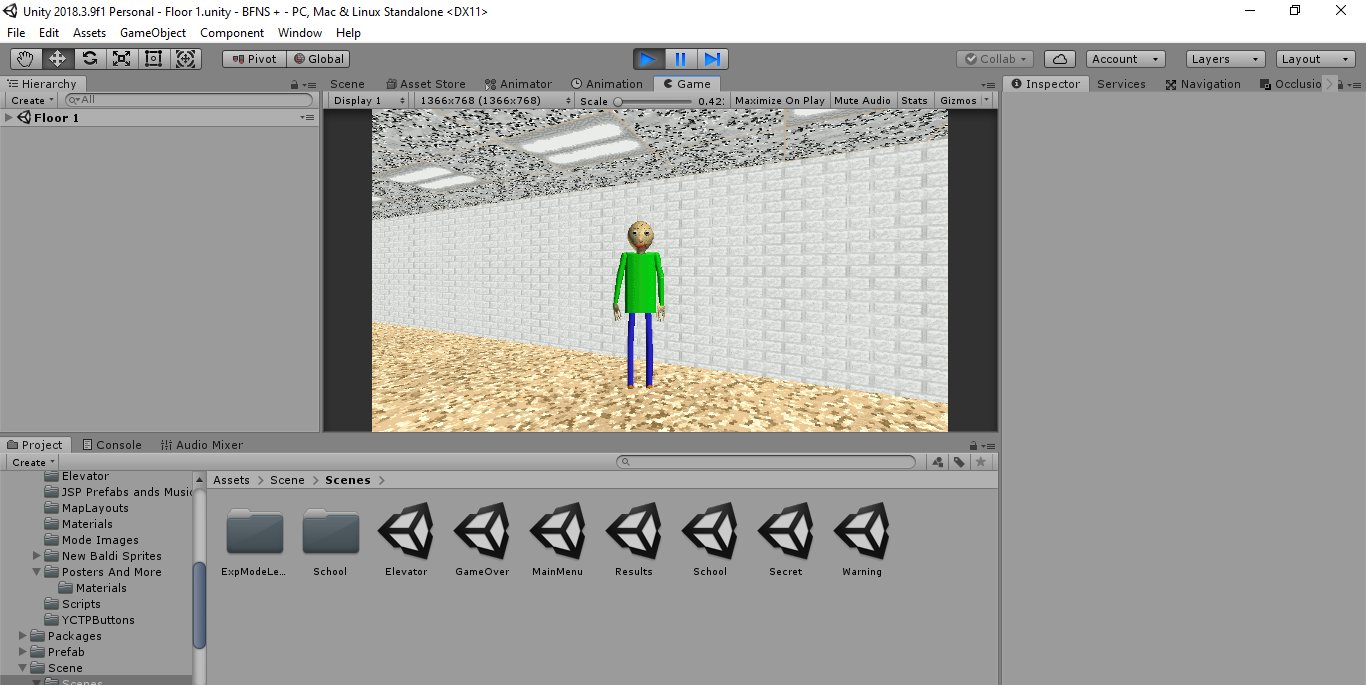The height and width of the screenshot is (685, 1366).
Task: Open the Layers dropdown
Action: pos(1225,59)
